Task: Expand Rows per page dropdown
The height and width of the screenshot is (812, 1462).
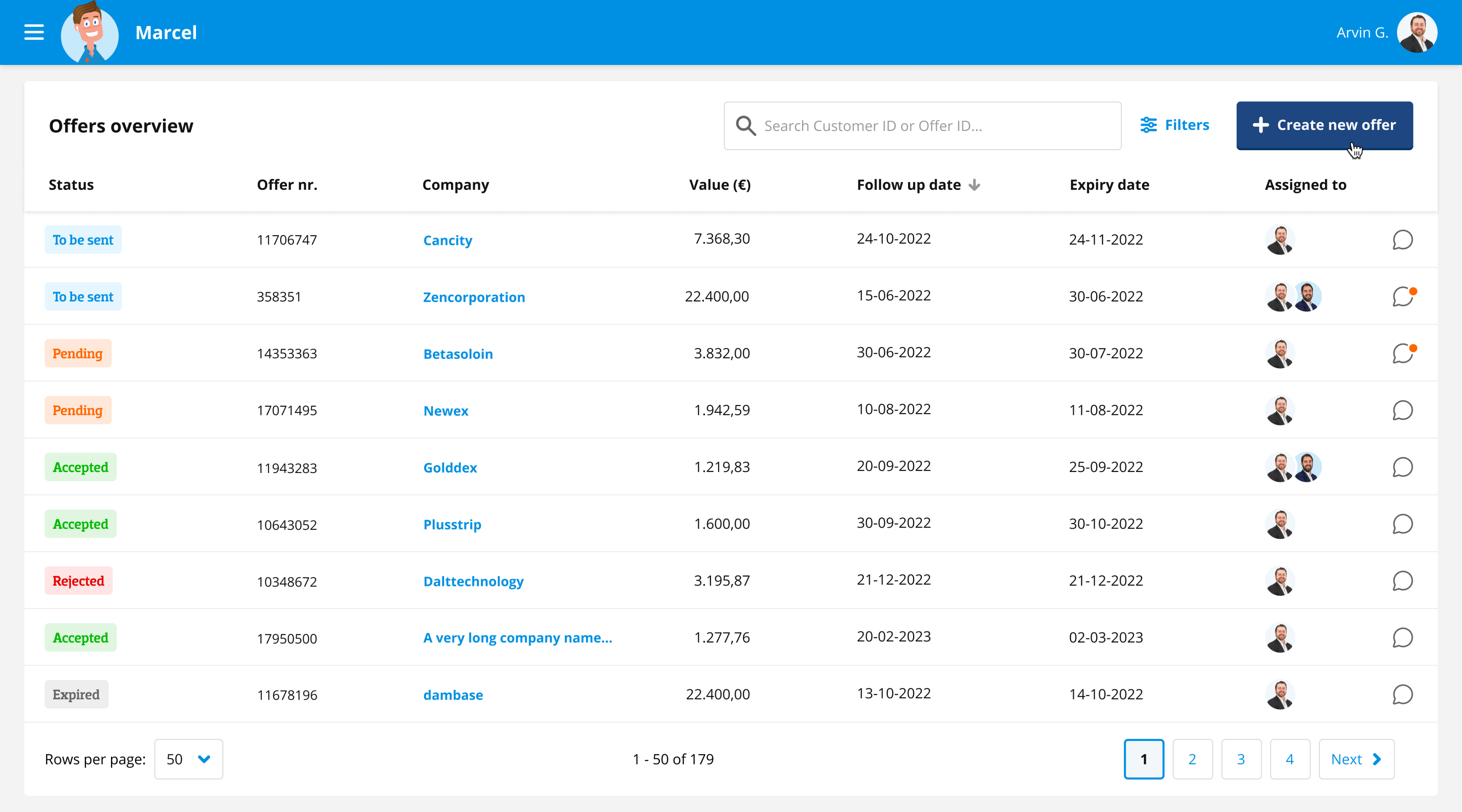Action: tap(188, 759)
